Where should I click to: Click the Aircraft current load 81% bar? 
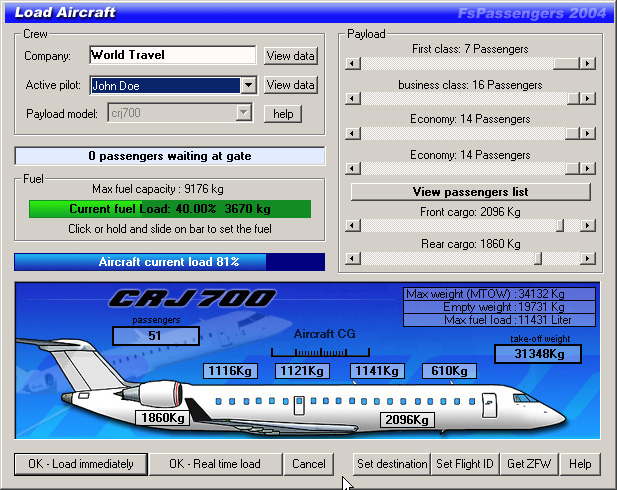click(169, 262)
